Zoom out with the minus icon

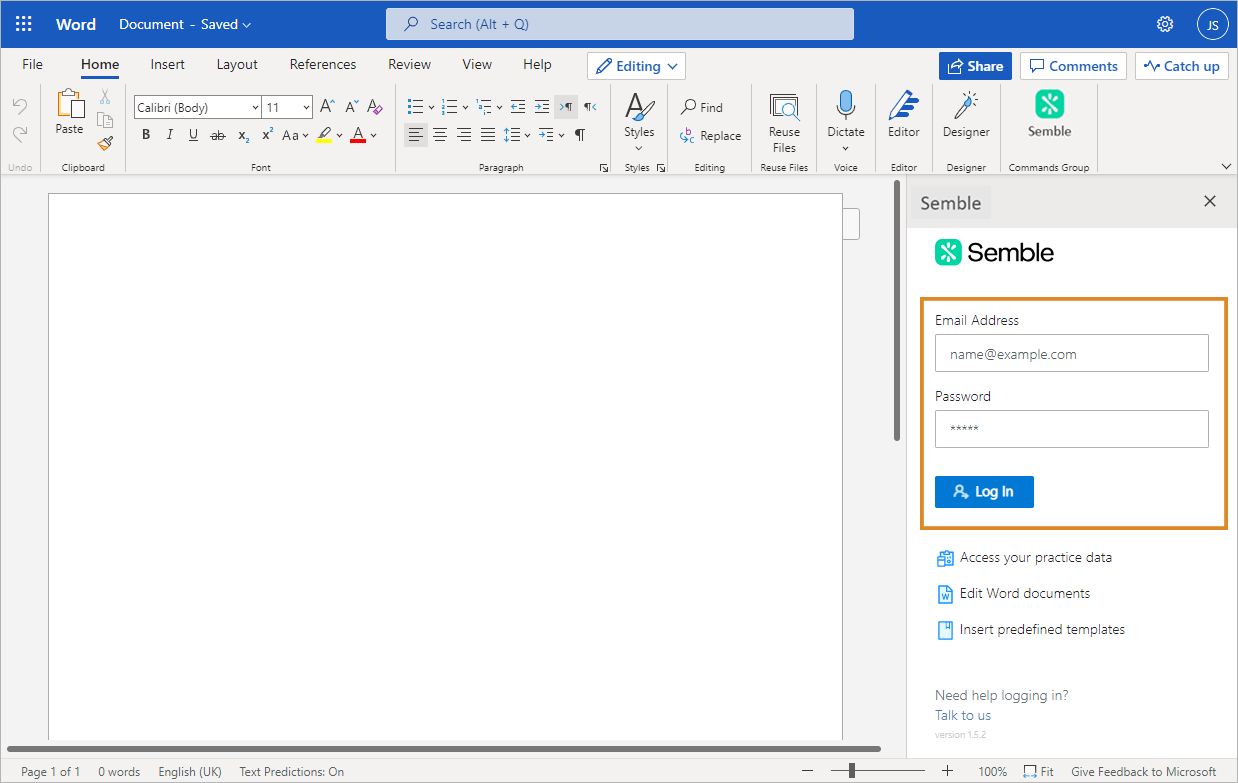pos(808,771)
